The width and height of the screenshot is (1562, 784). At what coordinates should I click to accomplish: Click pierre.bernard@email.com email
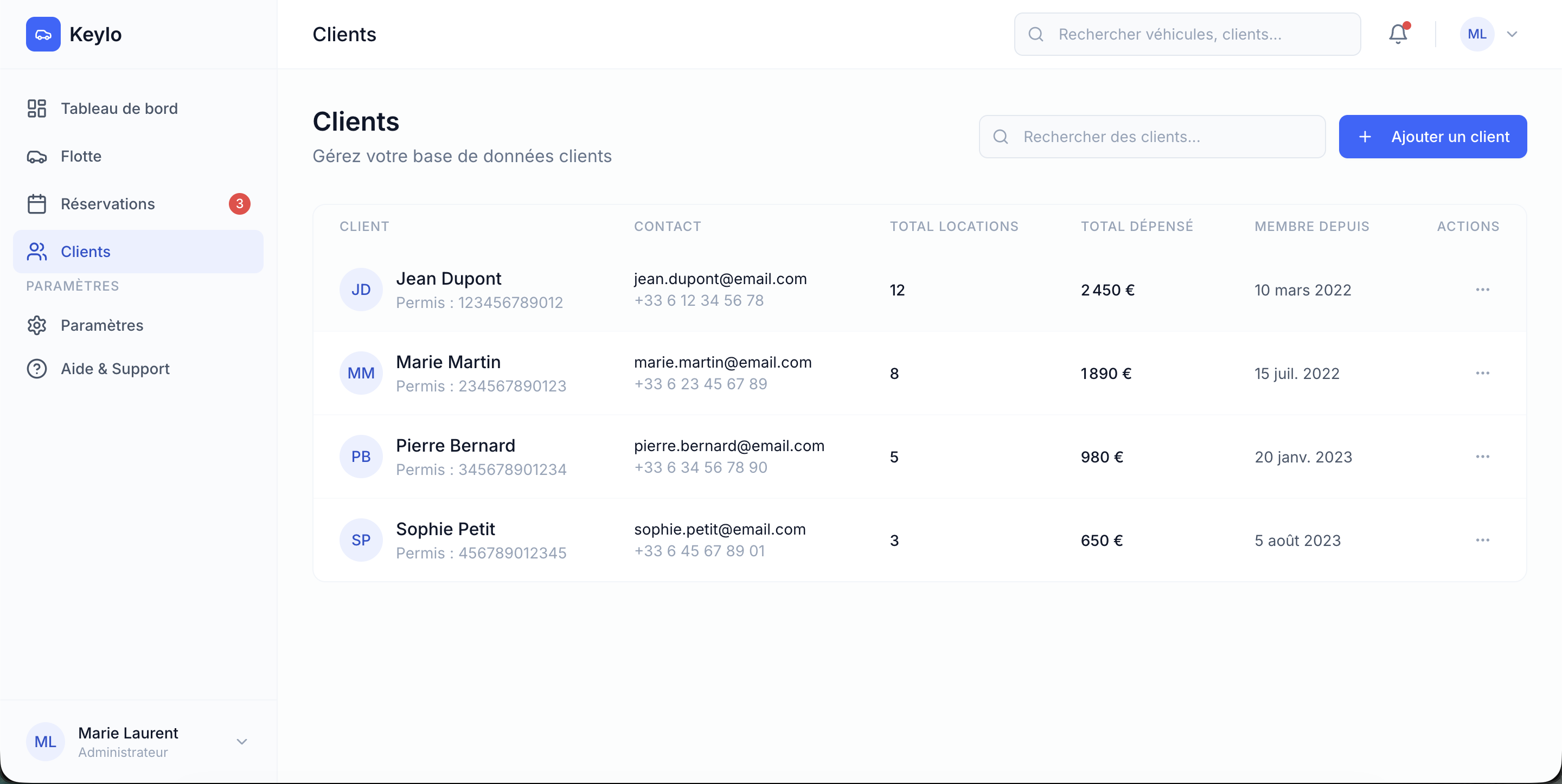[729, 446]
